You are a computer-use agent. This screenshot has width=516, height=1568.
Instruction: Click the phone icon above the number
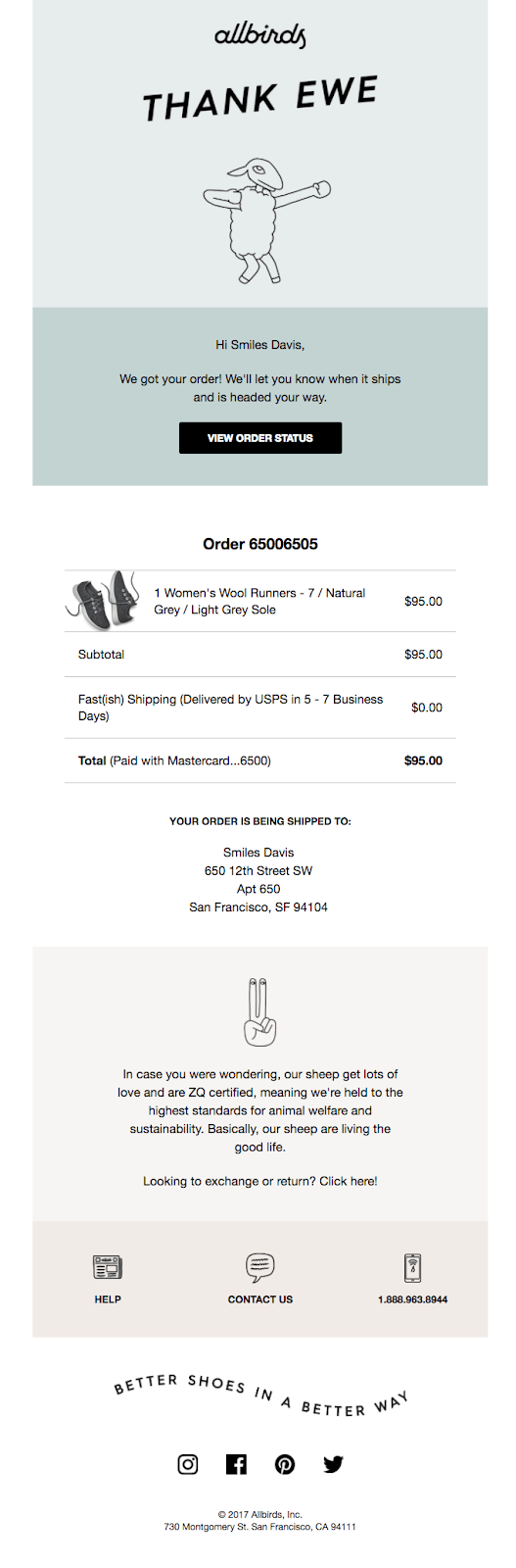tap(413, 1267)
